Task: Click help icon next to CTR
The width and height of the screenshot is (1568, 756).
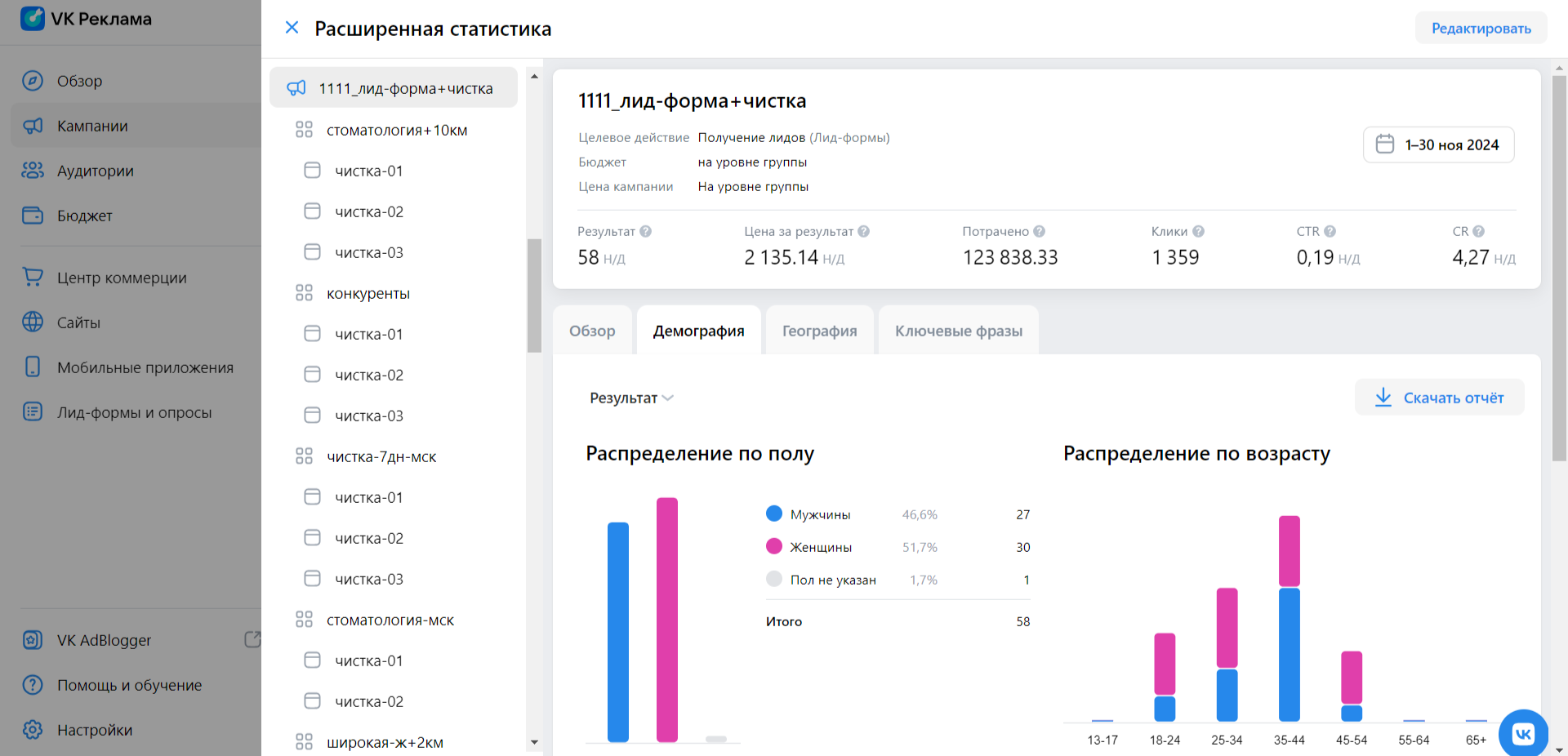Action: 1330,231
